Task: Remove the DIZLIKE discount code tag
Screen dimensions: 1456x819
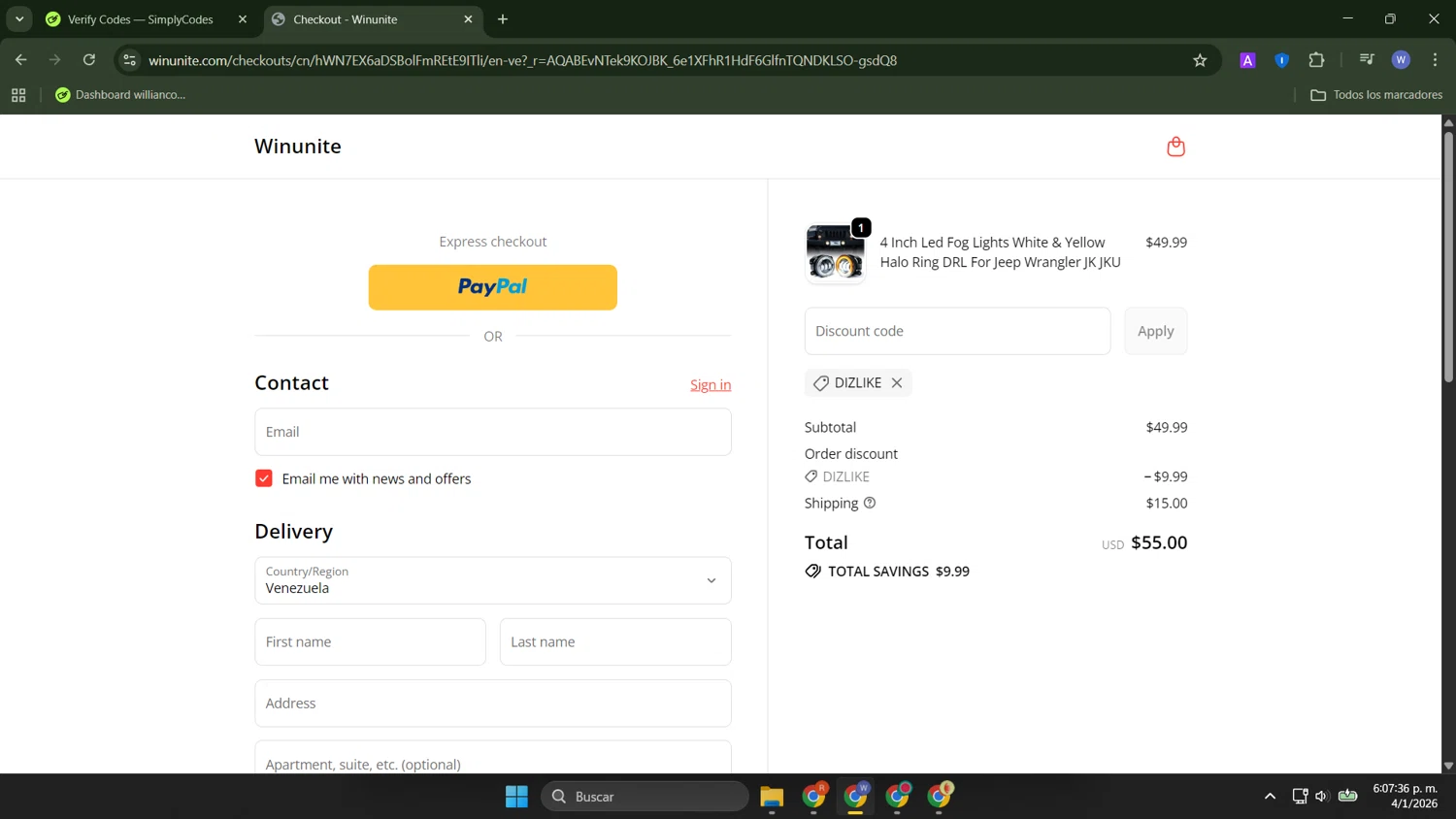Action: click(897, 383)
